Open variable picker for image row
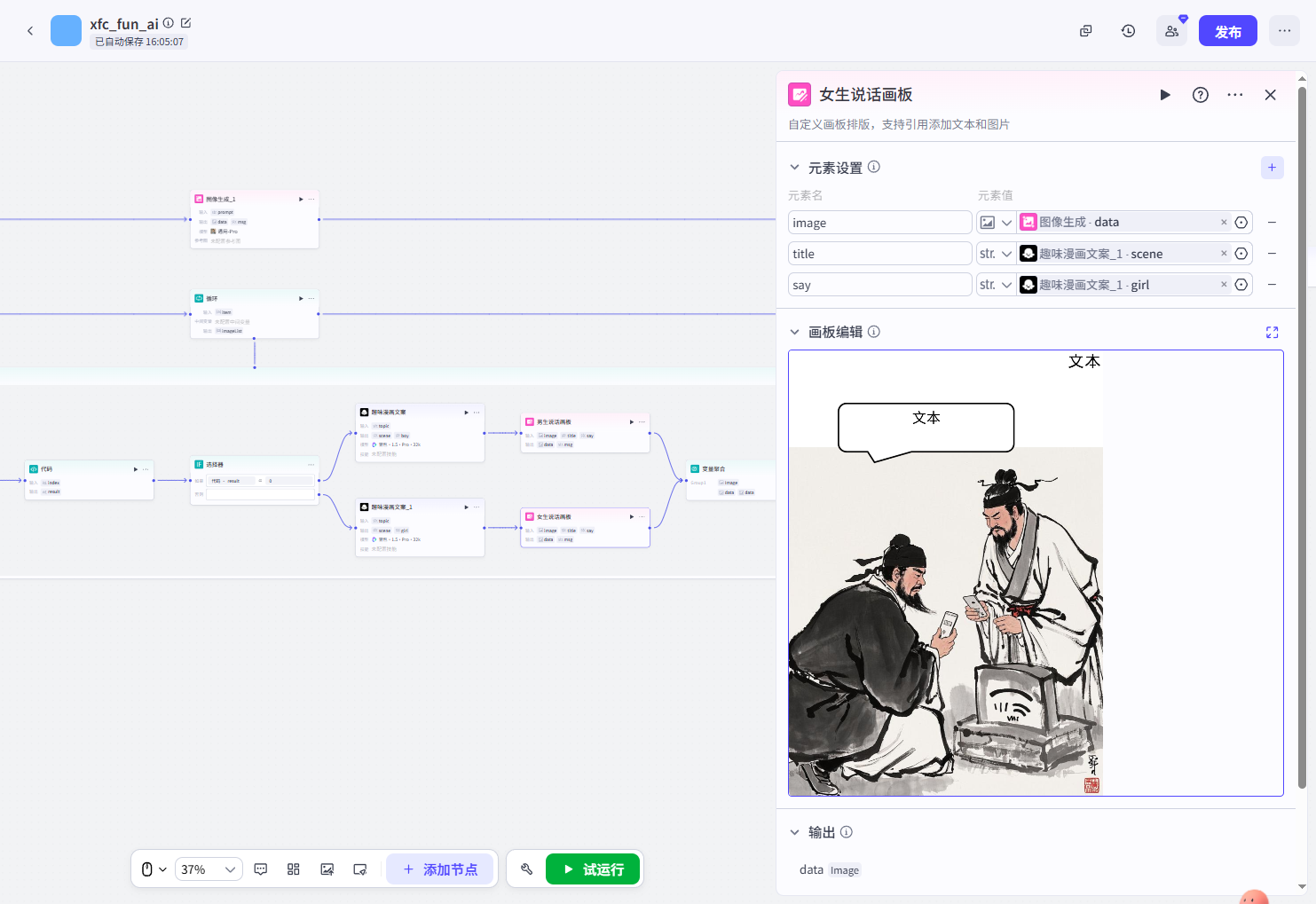This screenshot has height=904, width=1316. point(1241,223)
